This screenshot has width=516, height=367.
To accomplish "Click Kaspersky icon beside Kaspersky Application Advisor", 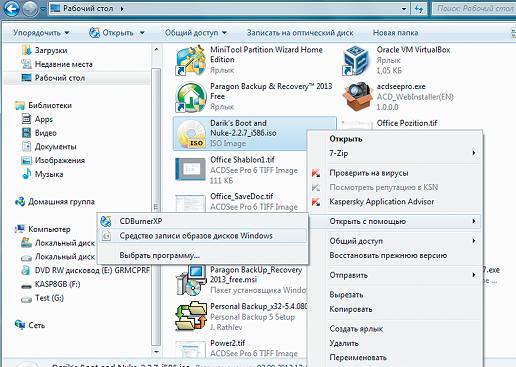I will point(316,202).
